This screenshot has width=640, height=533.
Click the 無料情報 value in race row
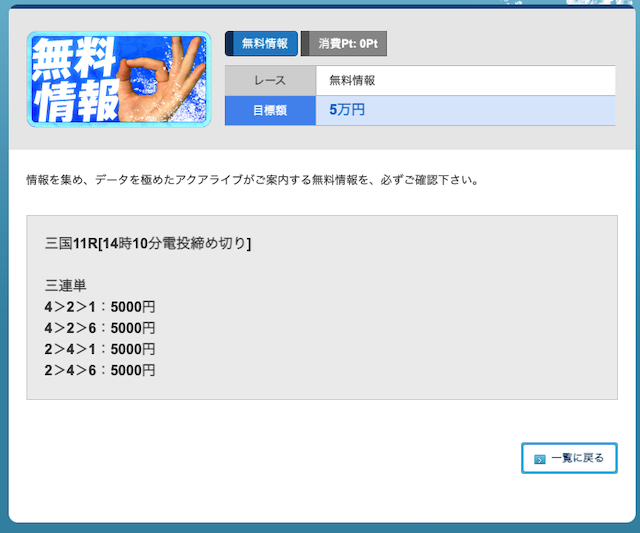352,80
